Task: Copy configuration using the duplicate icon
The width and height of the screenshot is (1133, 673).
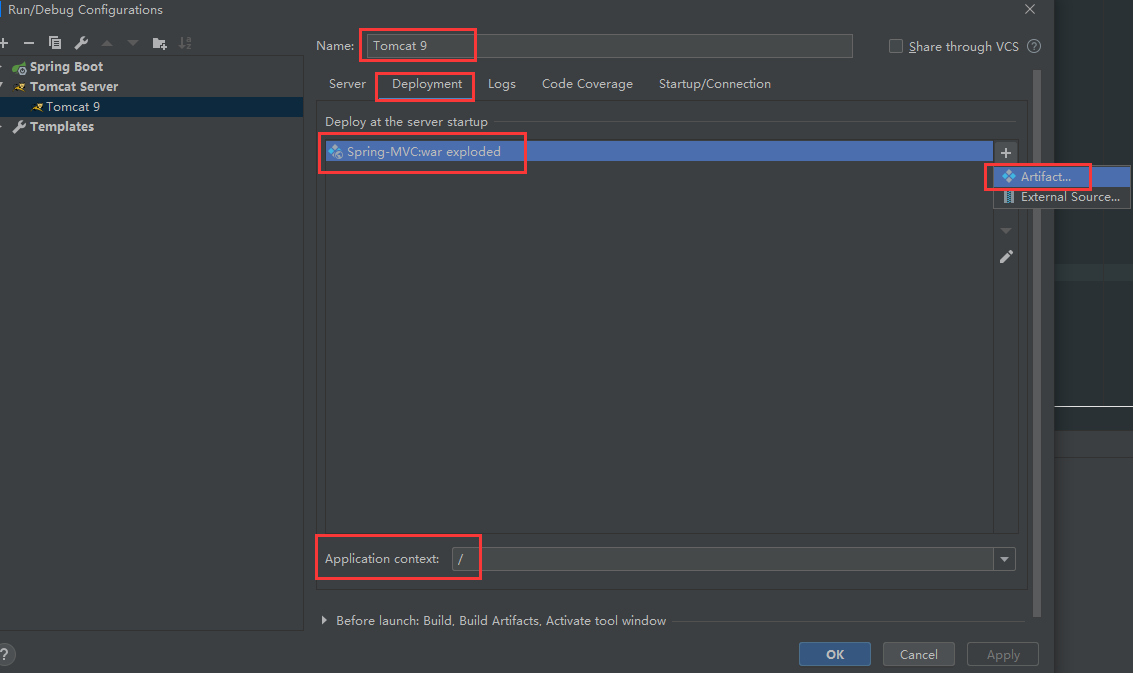Action: [55, 43]
